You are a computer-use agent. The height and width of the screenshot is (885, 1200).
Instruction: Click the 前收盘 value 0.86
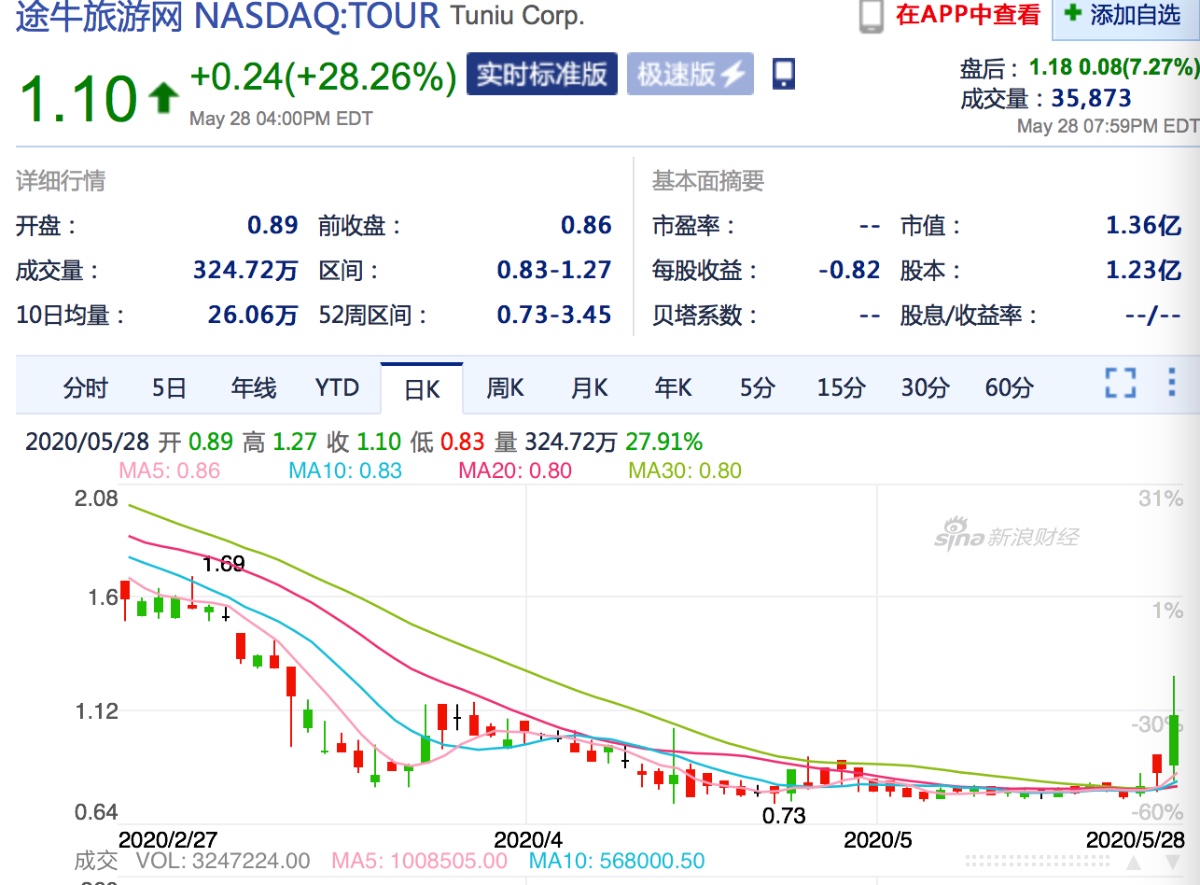point(586,225)
